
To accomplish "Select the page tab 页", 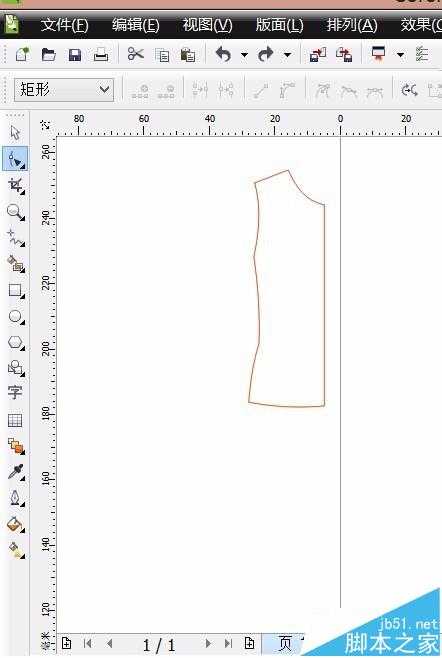I will [x=284, y=643].
